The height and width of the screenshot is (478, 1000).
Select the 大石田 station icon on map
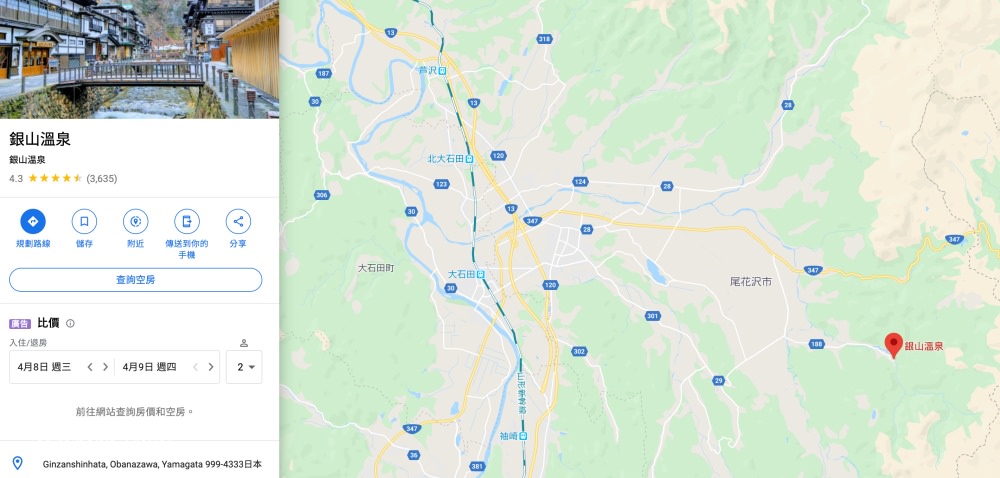[480, 274]
